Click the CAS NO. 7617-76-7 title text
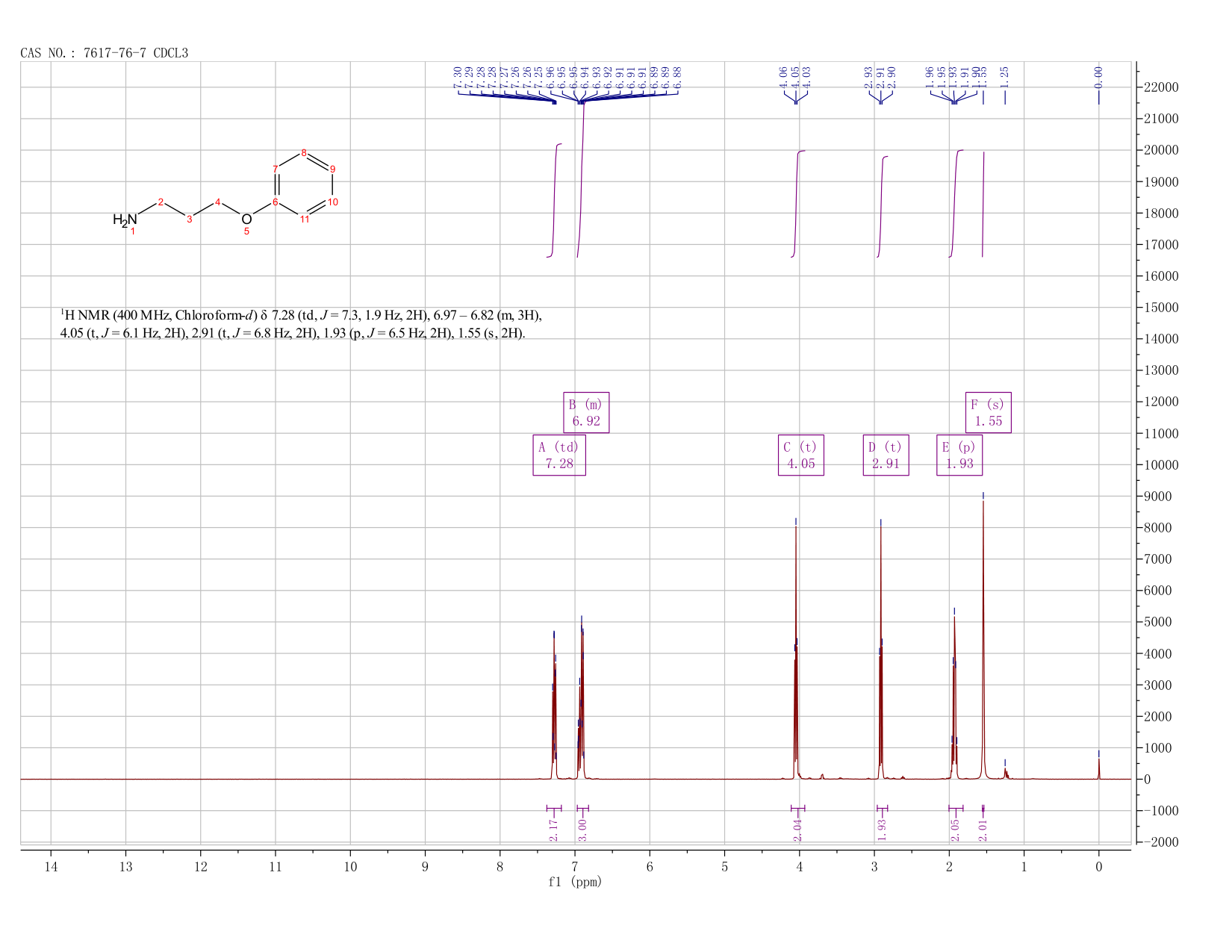Viewport: 1232px width, 952px height. pyautogui.click(x=105, y=53)
